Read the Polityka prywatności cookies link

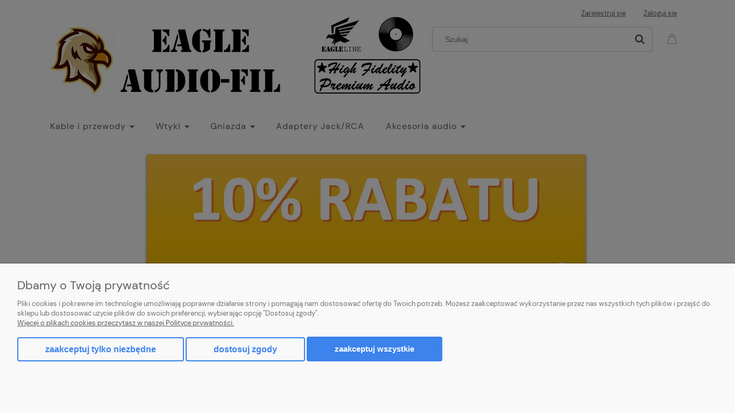tap(125, 323)
